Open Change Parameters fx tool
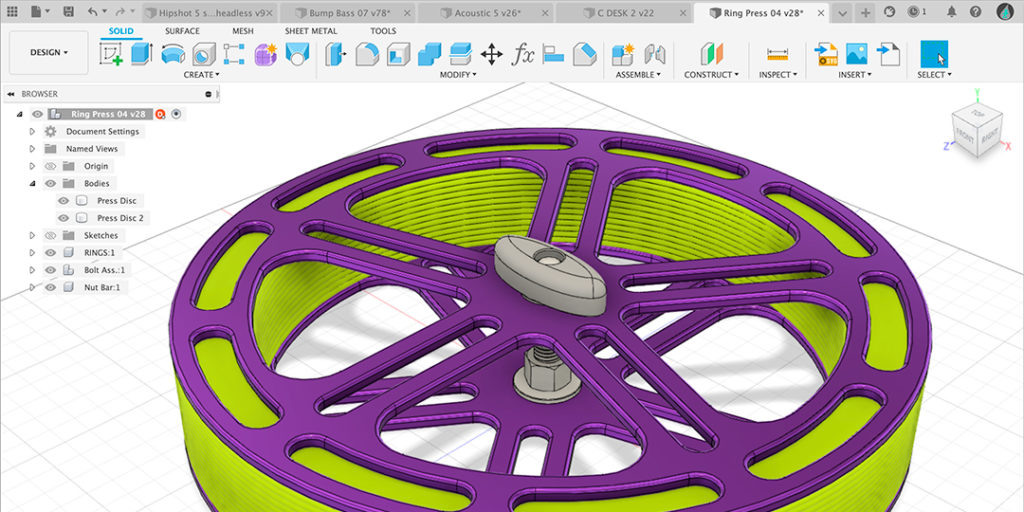 pyautogui.click(x=522, y=54)
